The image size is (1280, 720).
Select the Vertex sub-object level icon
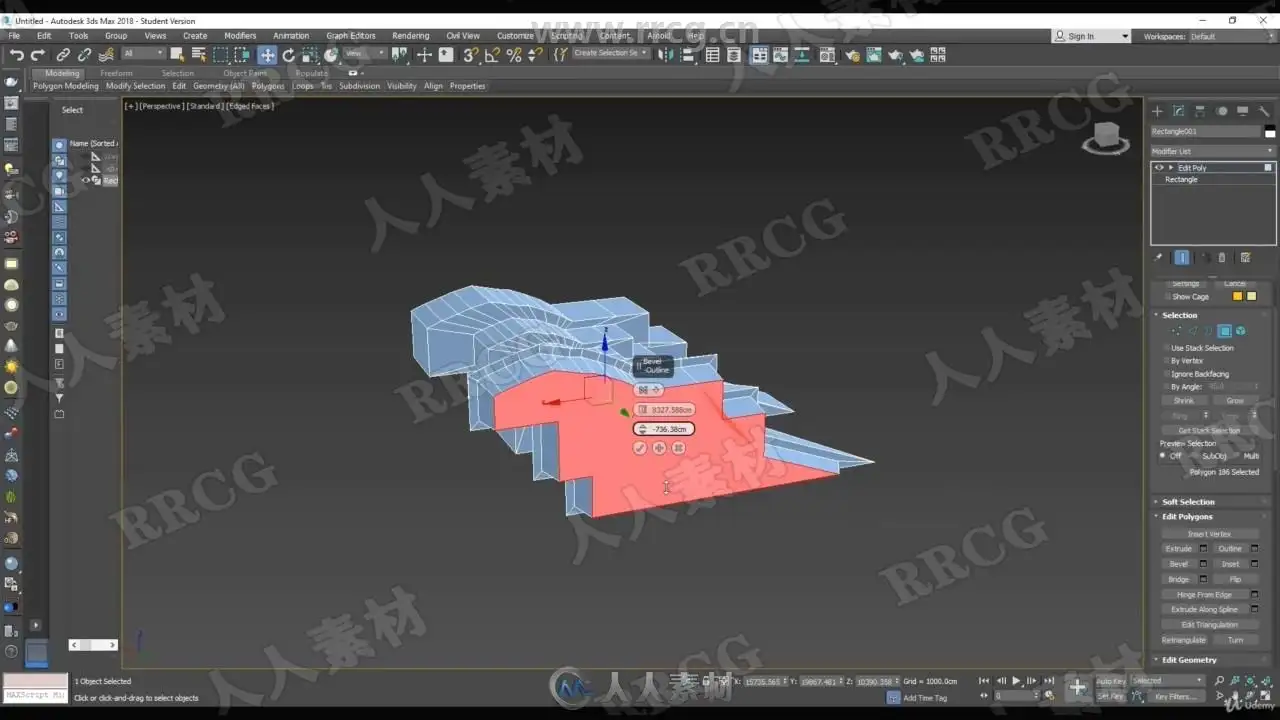pyautogui.click(x=1176, y=331)
